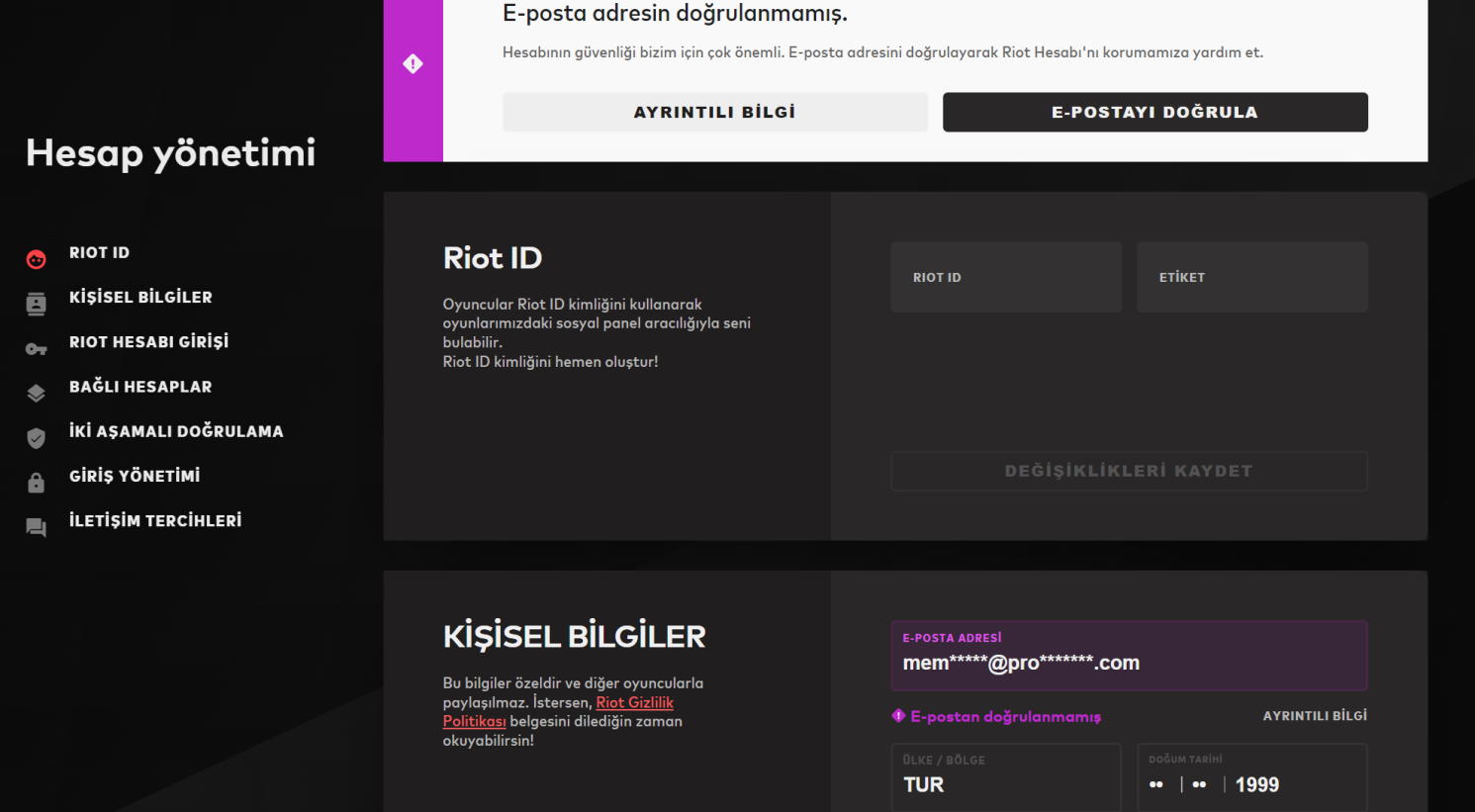
Task: Click AYRINTILI BİLGİ link under email field
Action: coord(1315,715)
